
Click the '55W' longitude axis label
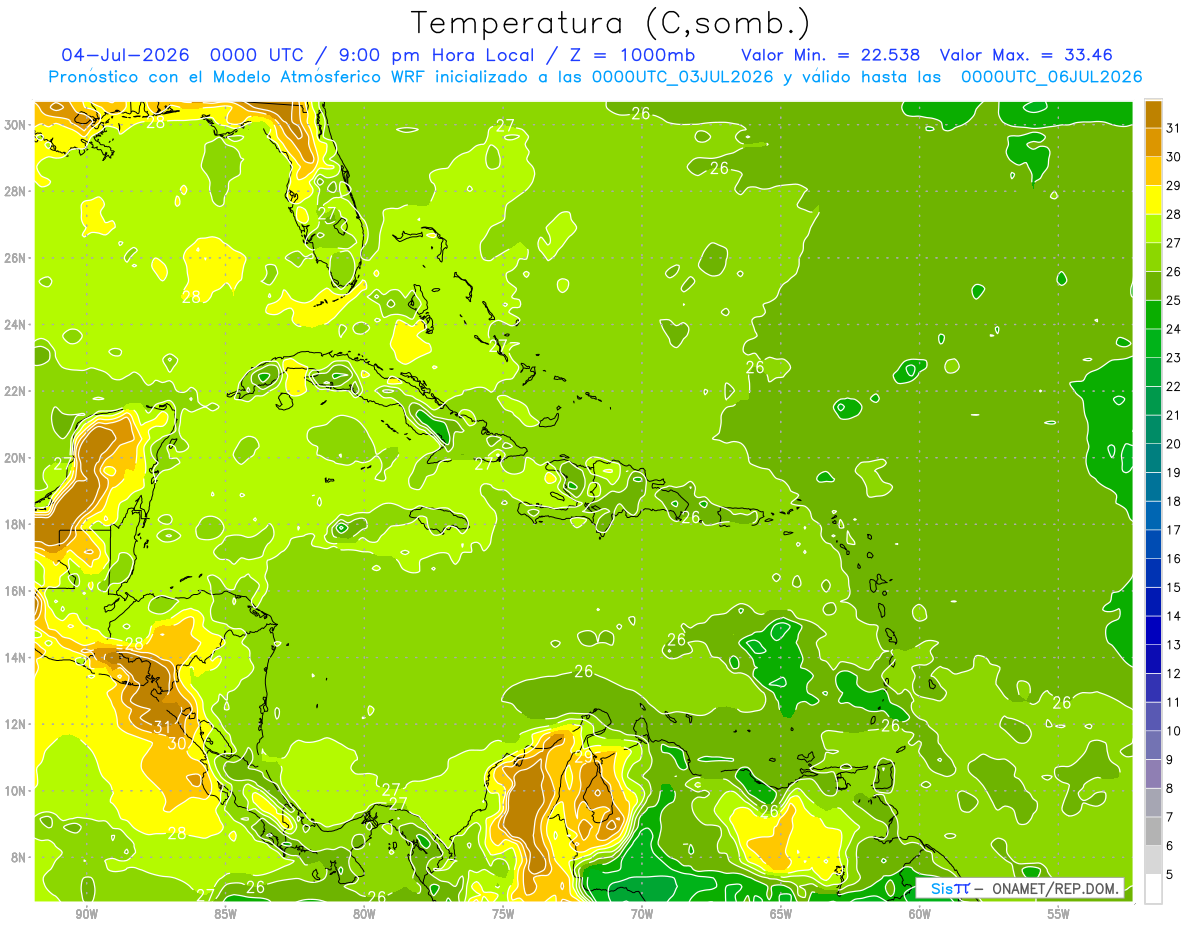[x=1059, y=915]
